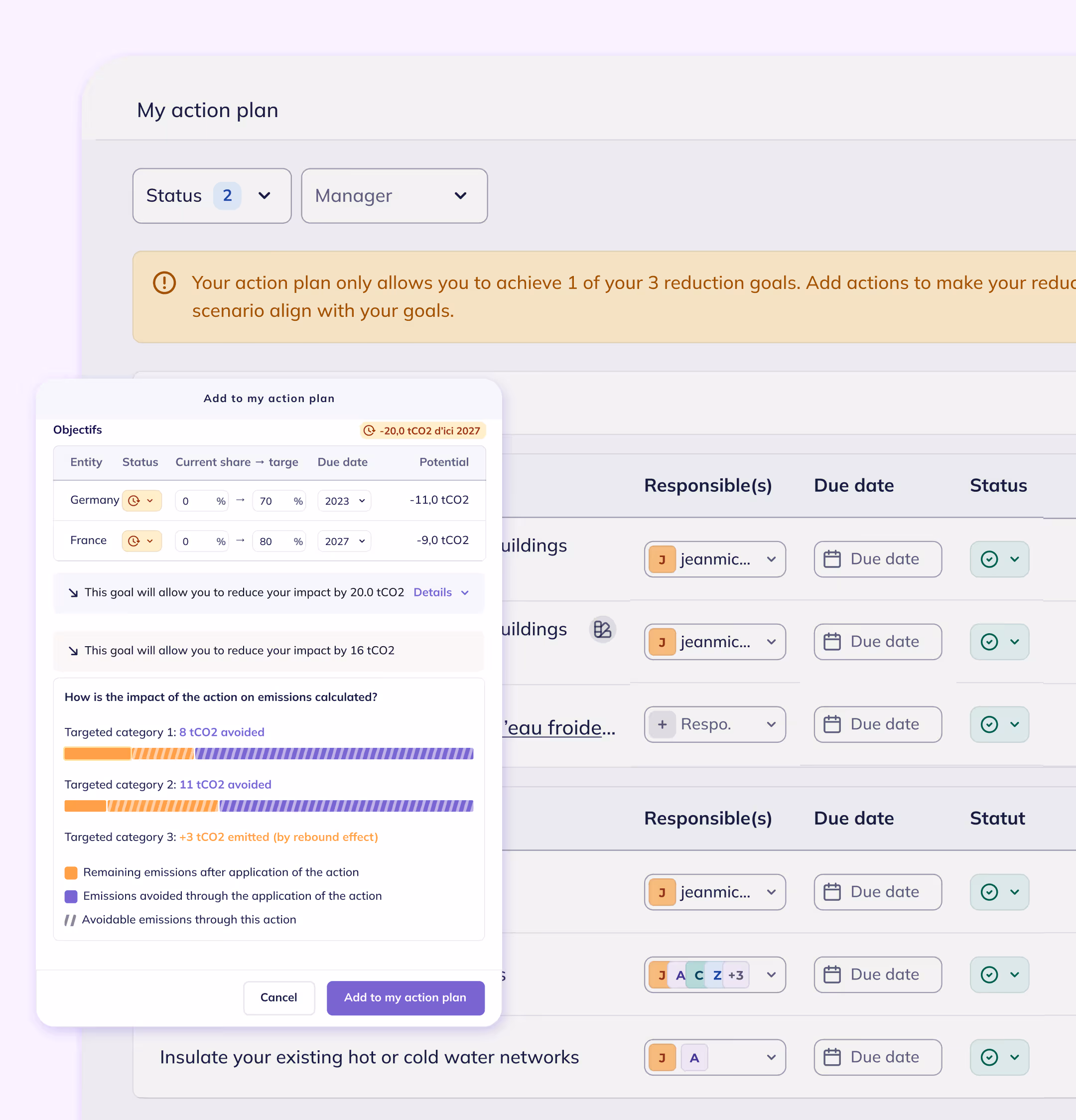Viewport: 1076px width, 1120px height.
Task: Toggle the status check for the Insulate water networks row
Action: click(989, 1058)
